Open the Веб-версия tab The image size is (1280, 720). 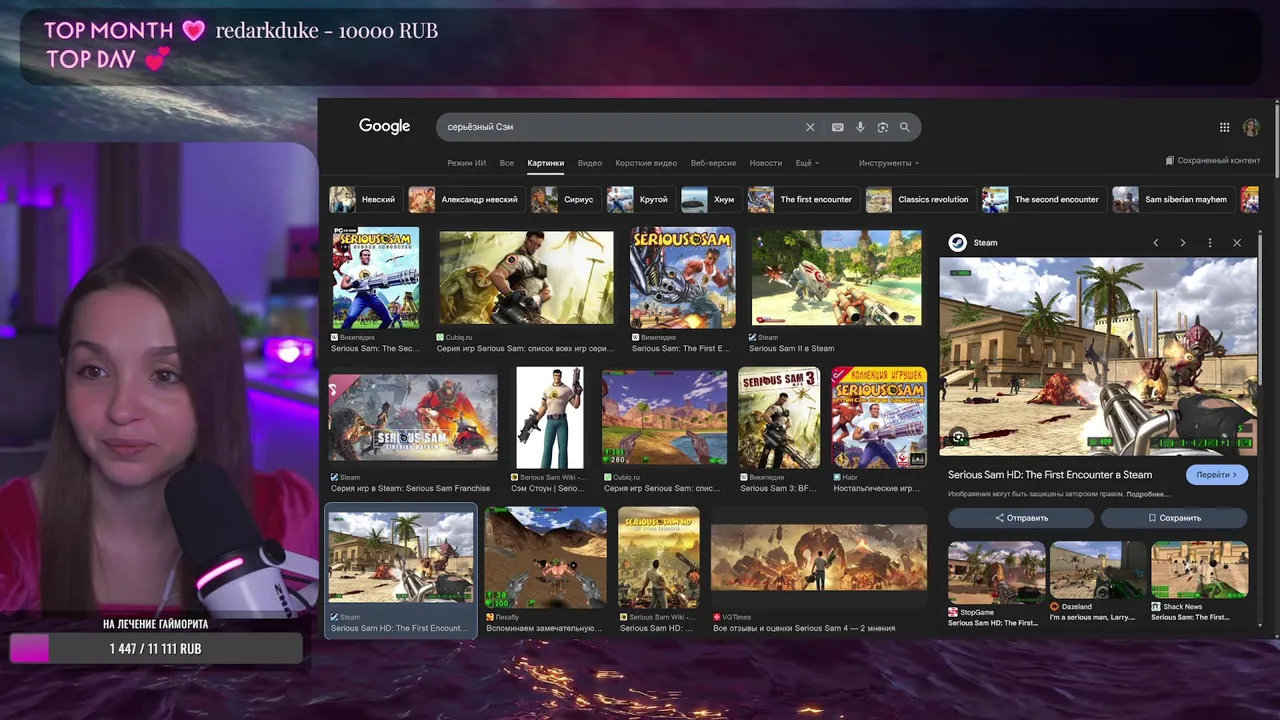(x=713, y=163)
